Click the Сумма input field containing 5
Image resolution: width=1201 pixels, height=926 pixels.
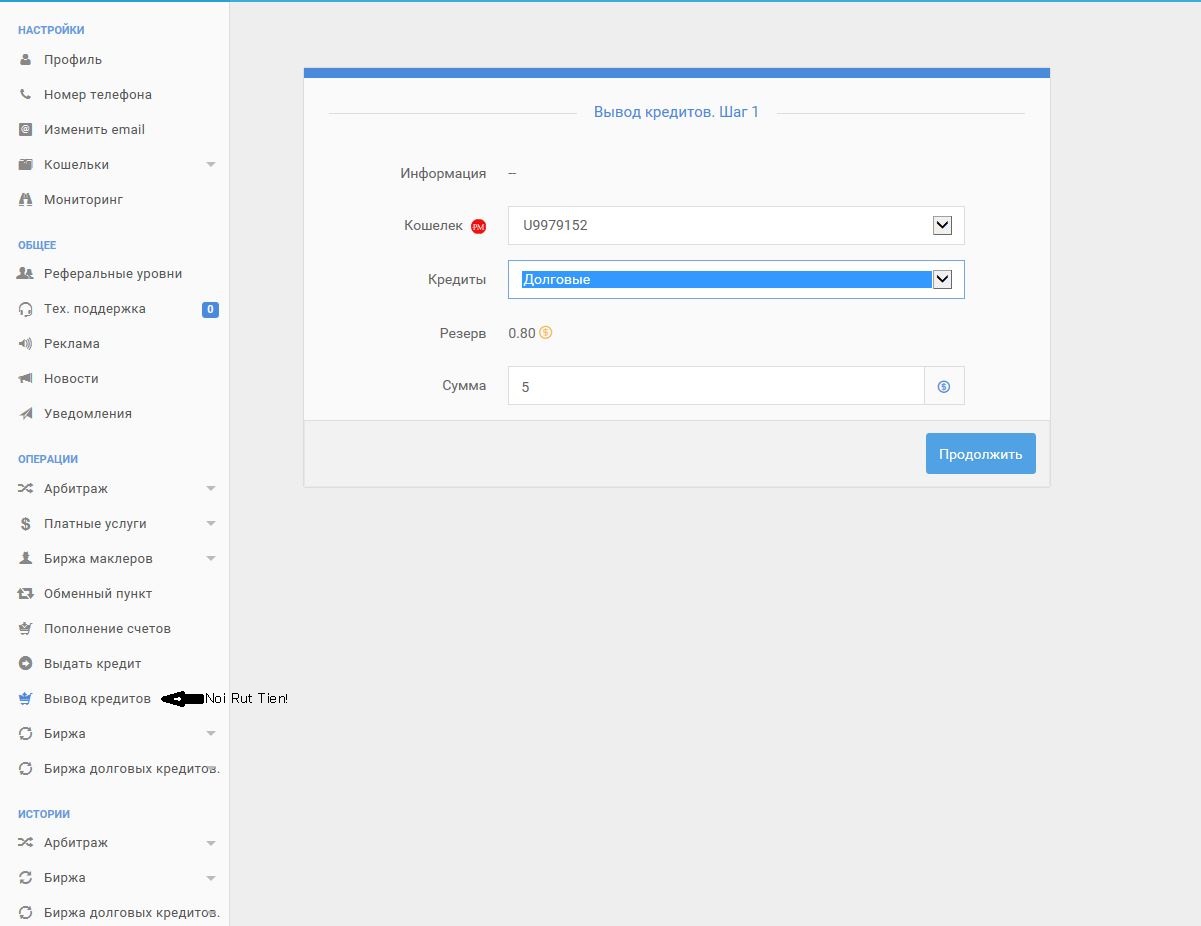click(716, 386)
